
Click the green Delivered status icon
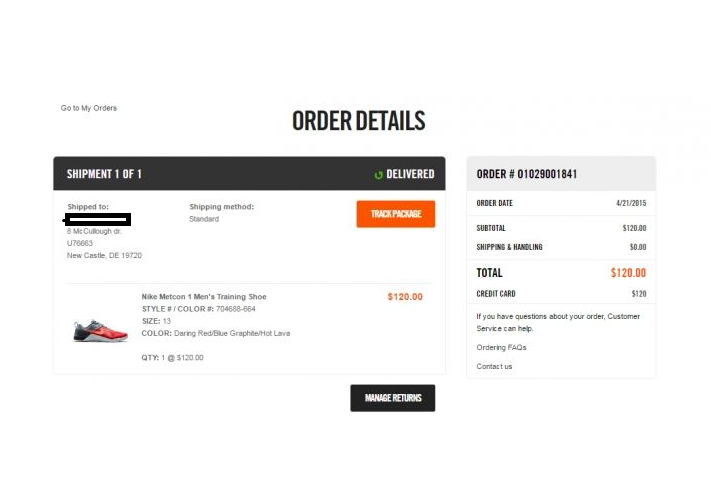pyautogui.click(x=379, y=175)
